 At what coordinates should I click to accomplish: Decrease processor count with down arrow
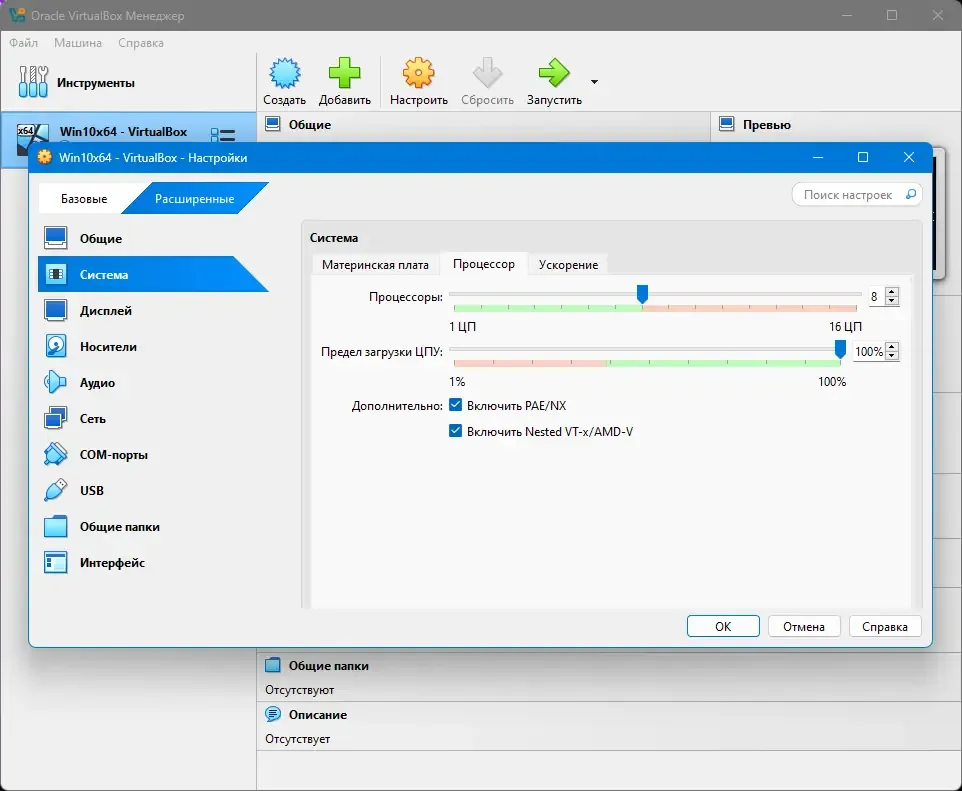pos(892,301)
